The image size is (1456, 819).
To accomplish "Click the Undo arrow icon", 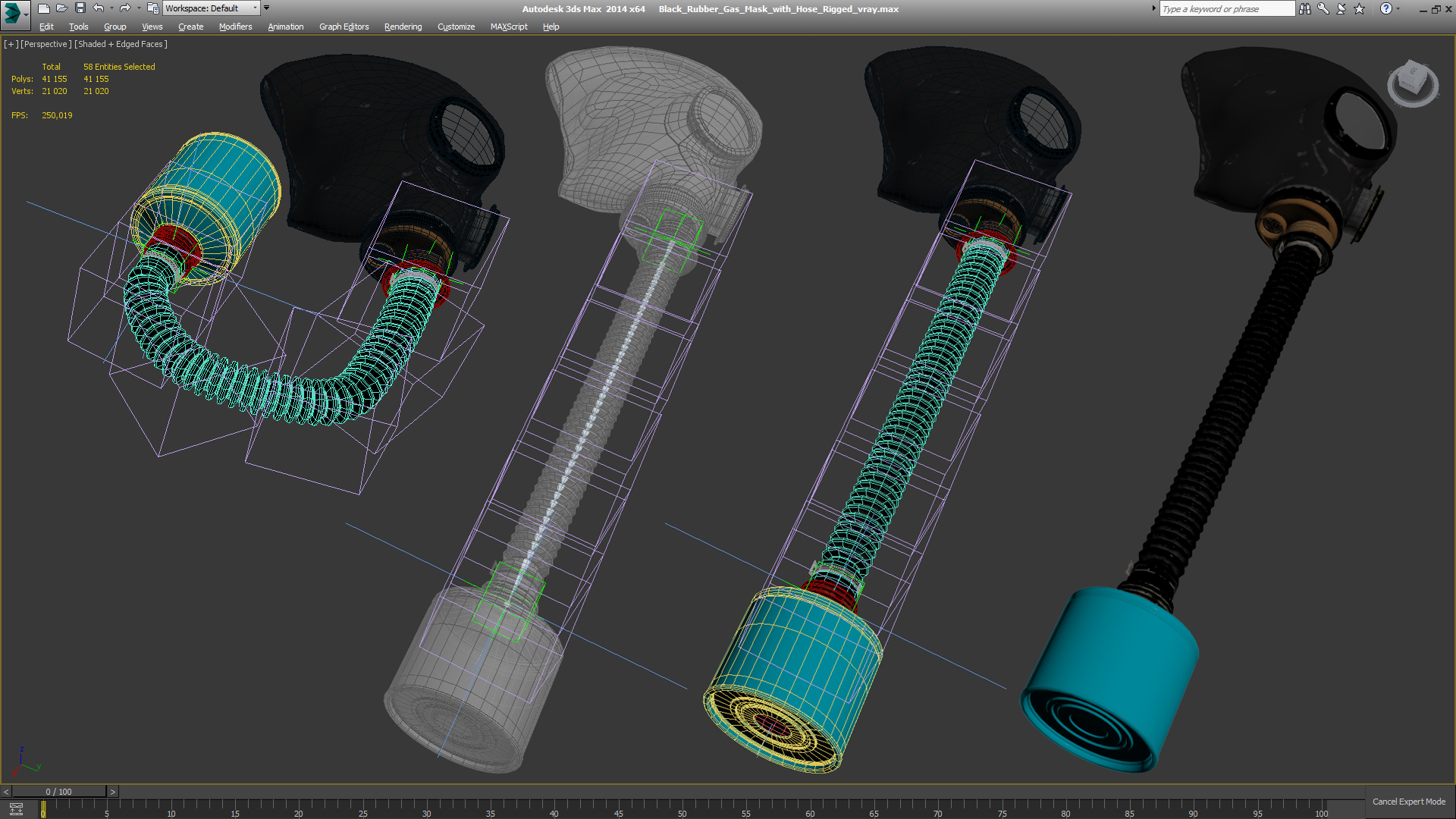I will coord(99,8).
